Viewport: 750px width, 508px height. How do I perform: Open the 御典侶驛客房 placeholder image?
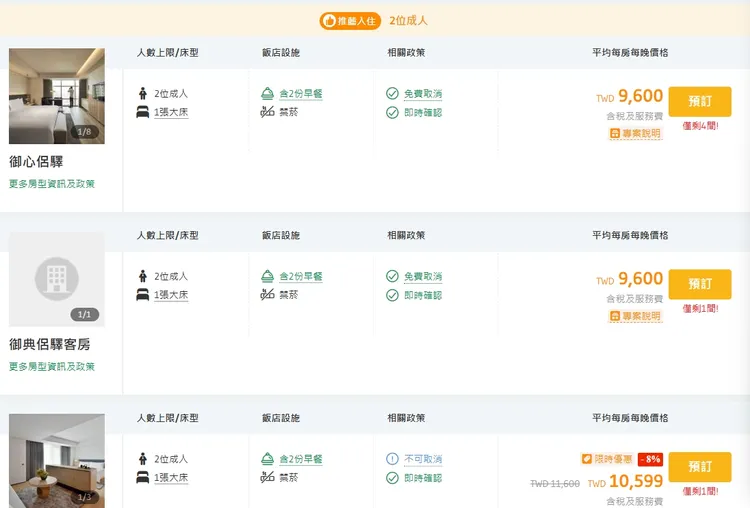(57, 279)
